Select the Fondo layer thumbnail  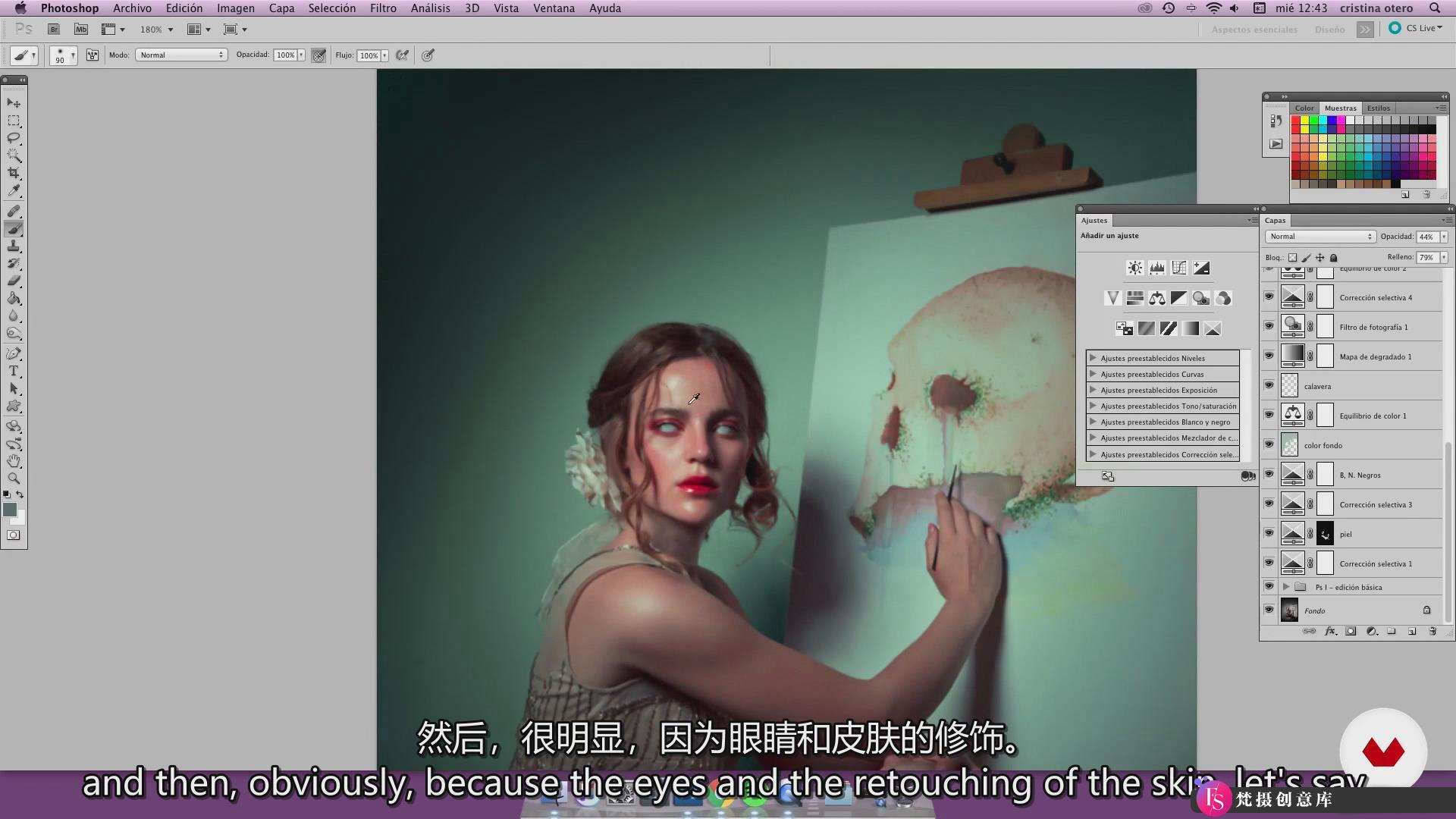pos(1289,610)
